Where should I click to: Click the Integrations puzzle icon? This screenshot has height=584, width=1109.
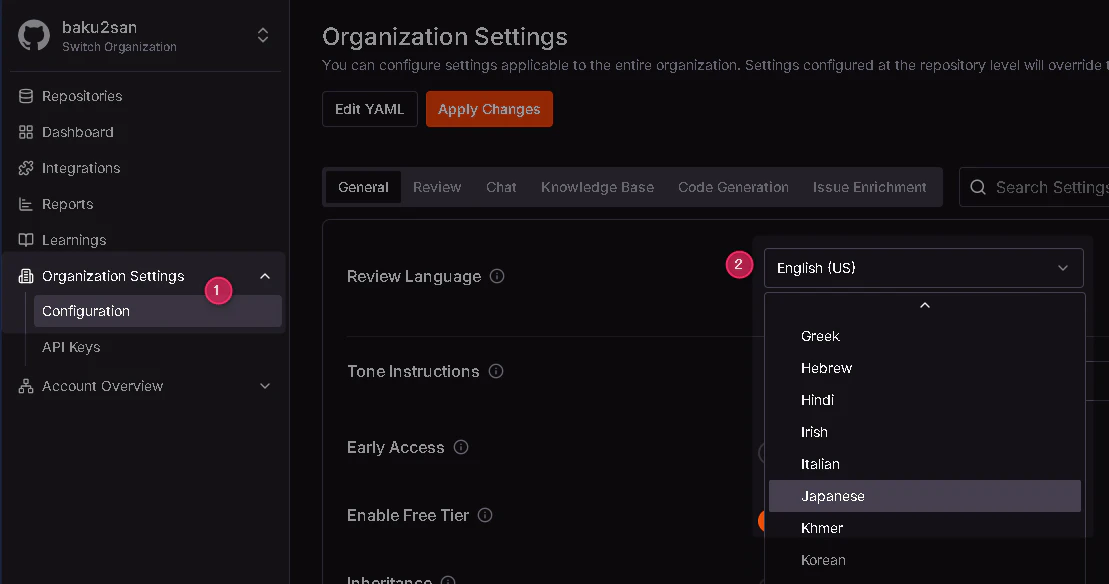click(26, 168)
